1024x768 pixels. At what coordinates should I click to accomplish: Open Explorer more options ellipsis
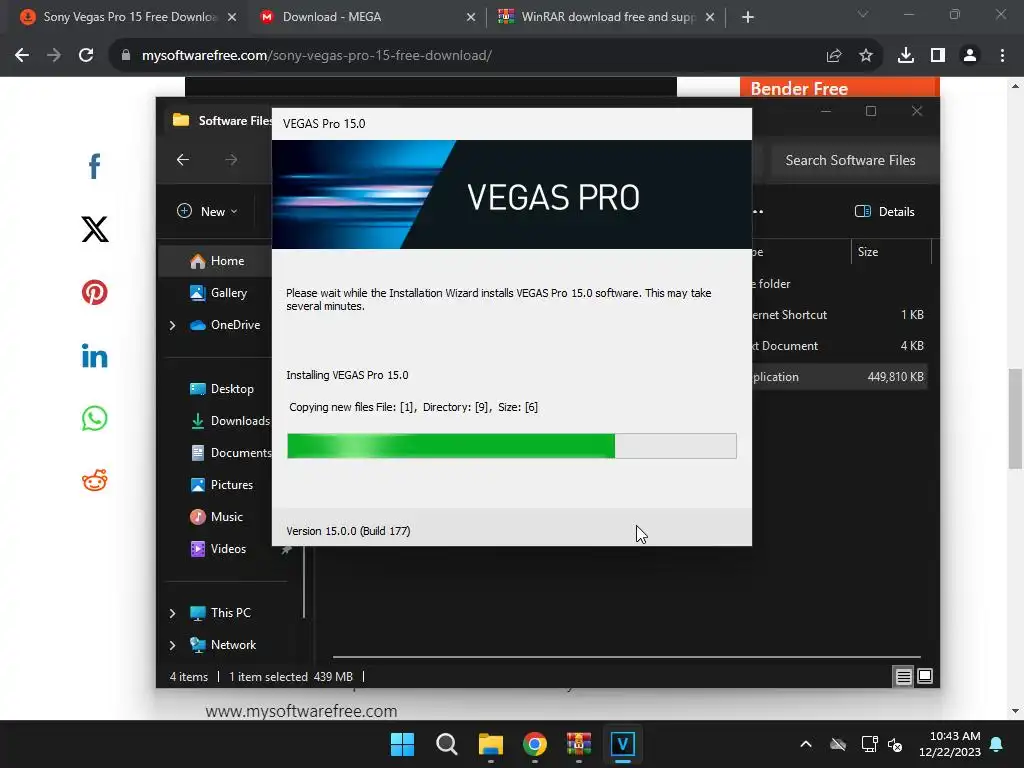tap(758, 212)
